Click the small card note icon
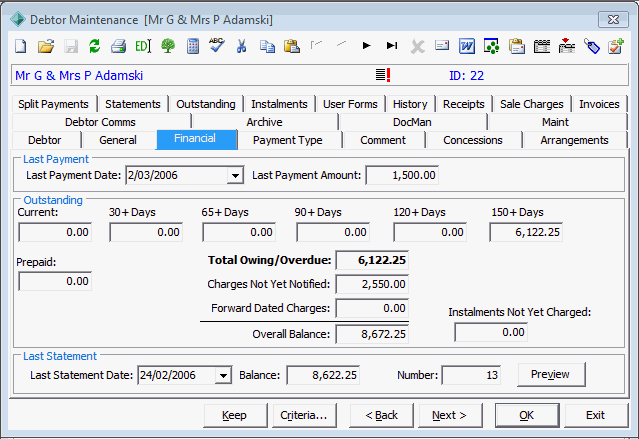This screenshot has height=439, width=639. coord(442,45)
